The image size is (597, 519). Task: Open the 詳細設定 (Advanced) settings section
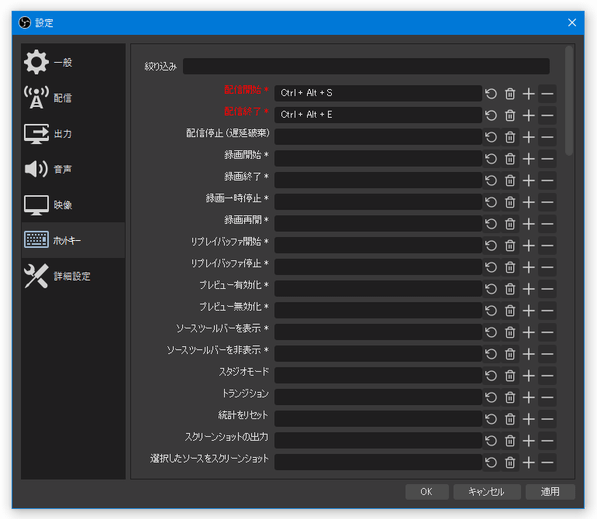(73, 276)
